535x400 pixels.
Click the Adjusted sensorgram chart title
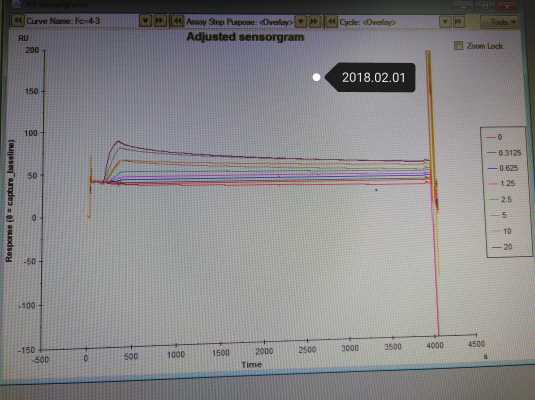tap(245, 37)
